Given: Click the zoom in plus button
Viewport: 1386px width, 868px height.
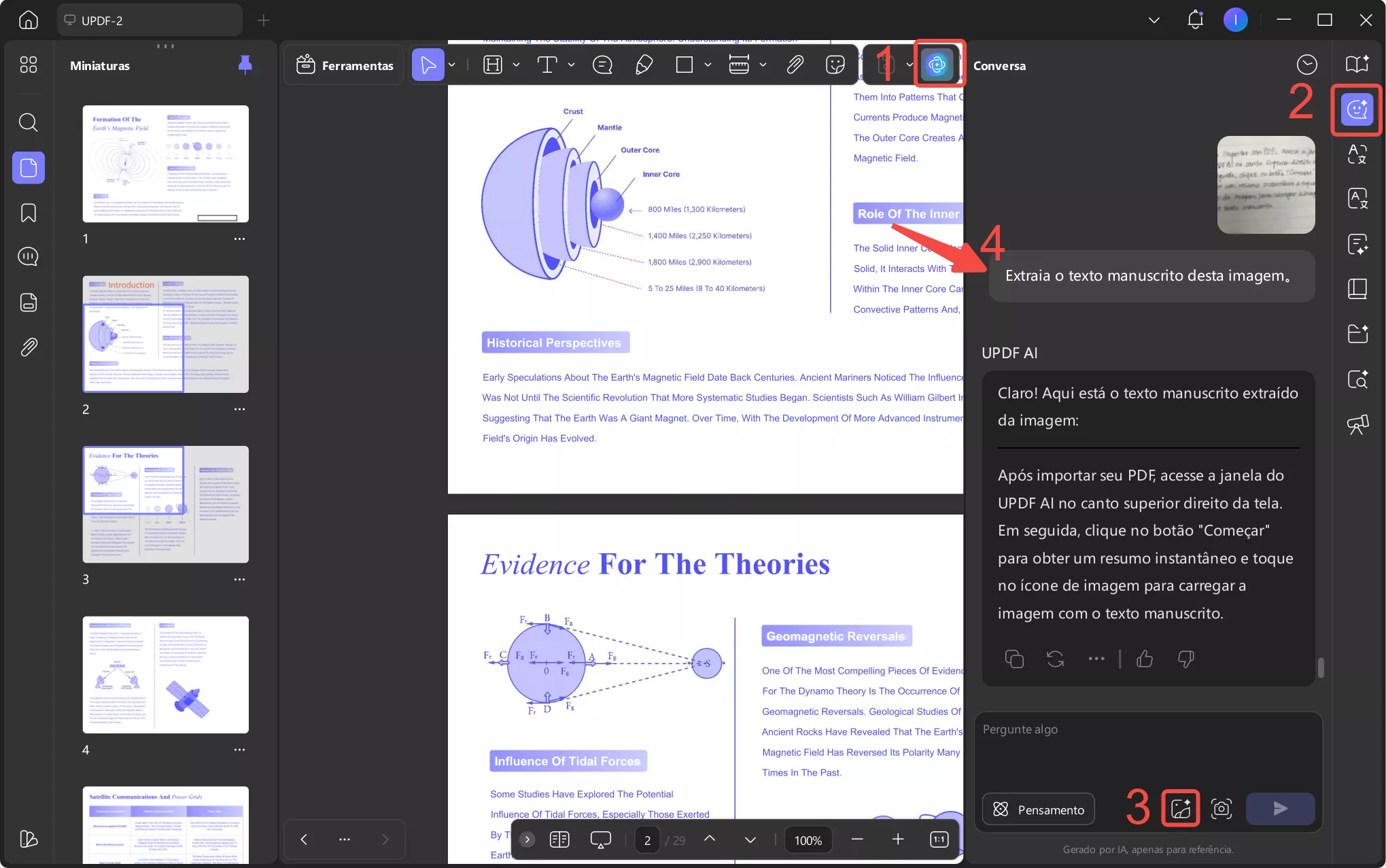Looking at the screenshot, I should click(x=897, y=839).
